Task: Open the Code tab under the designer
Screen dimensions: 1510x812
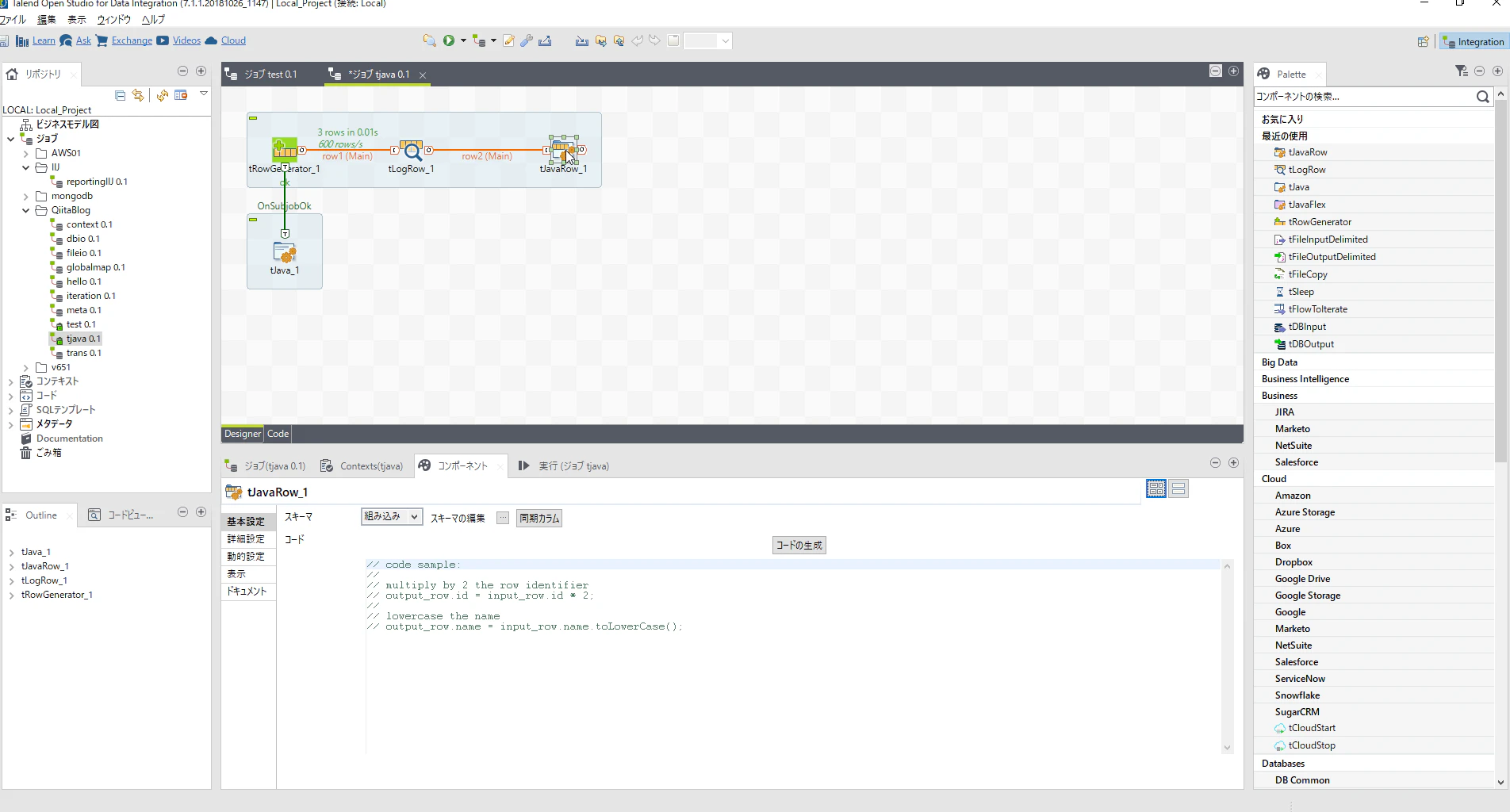Action: click(278, 434)
